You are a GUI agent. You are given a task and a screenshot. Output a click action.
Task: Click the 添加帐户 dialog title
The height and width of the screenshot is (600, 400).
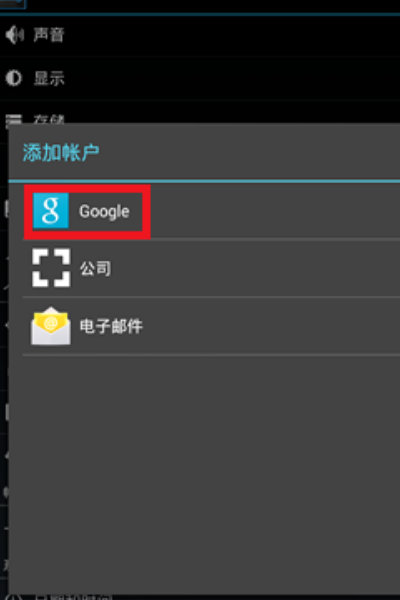coord(61,153)
